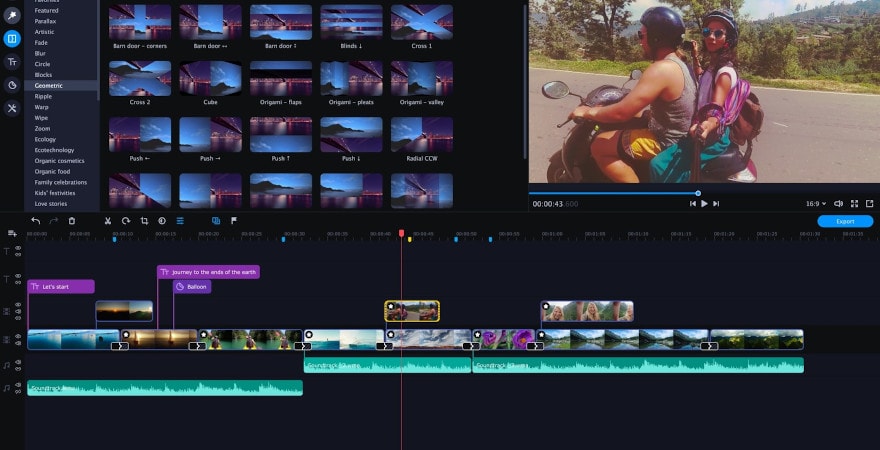Delete selected clip with trash icon
This screenshot has width=880, height=450.
[72, 220]
